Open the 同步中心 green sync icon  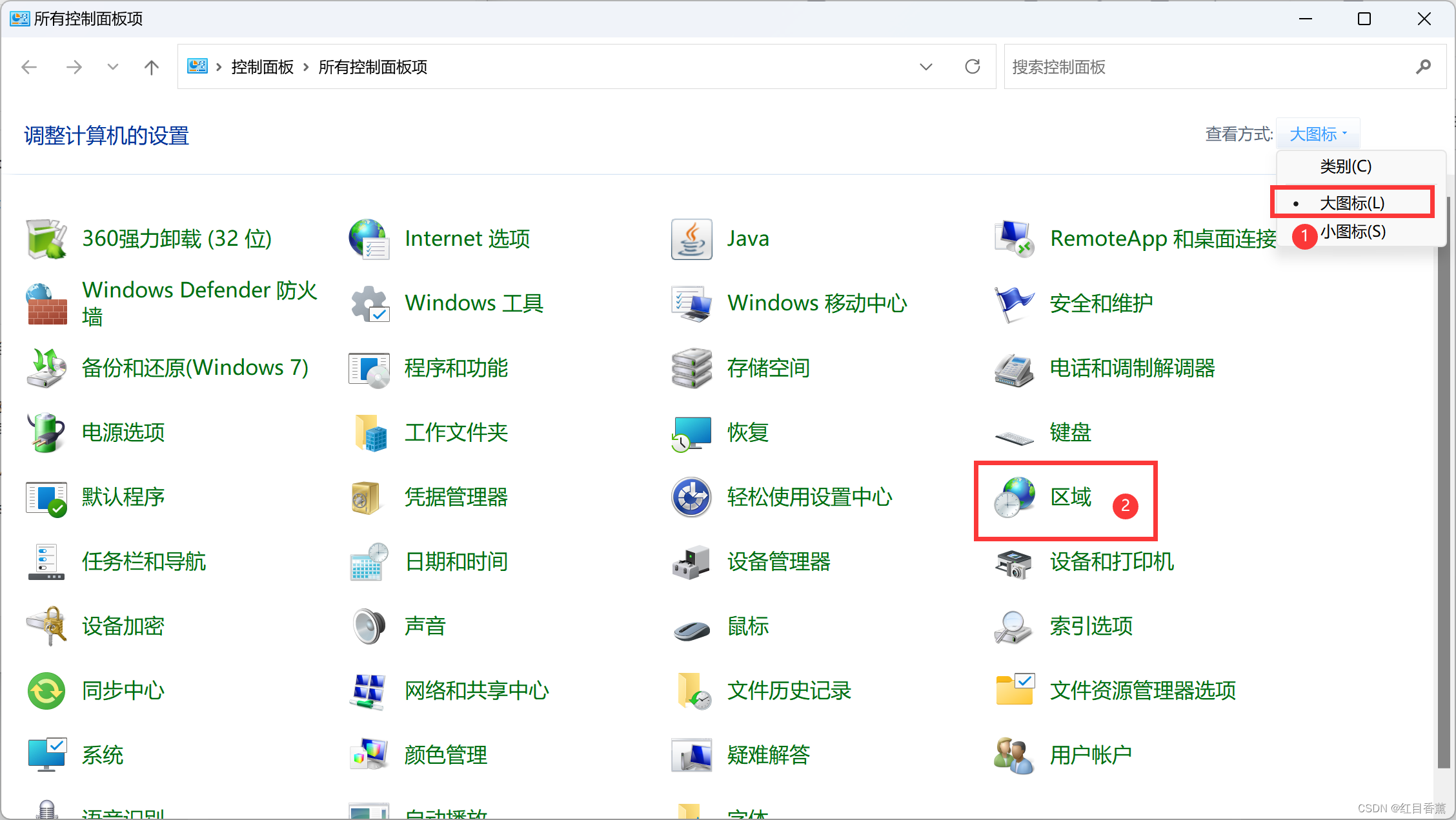[46, 691]
